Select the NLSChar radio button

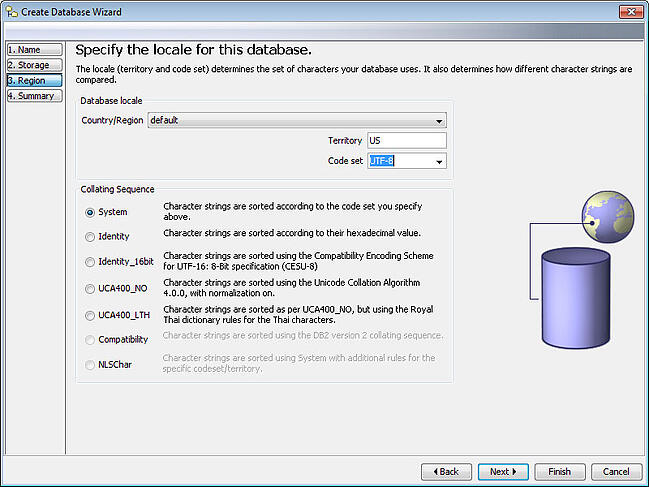tap(90, 365)
